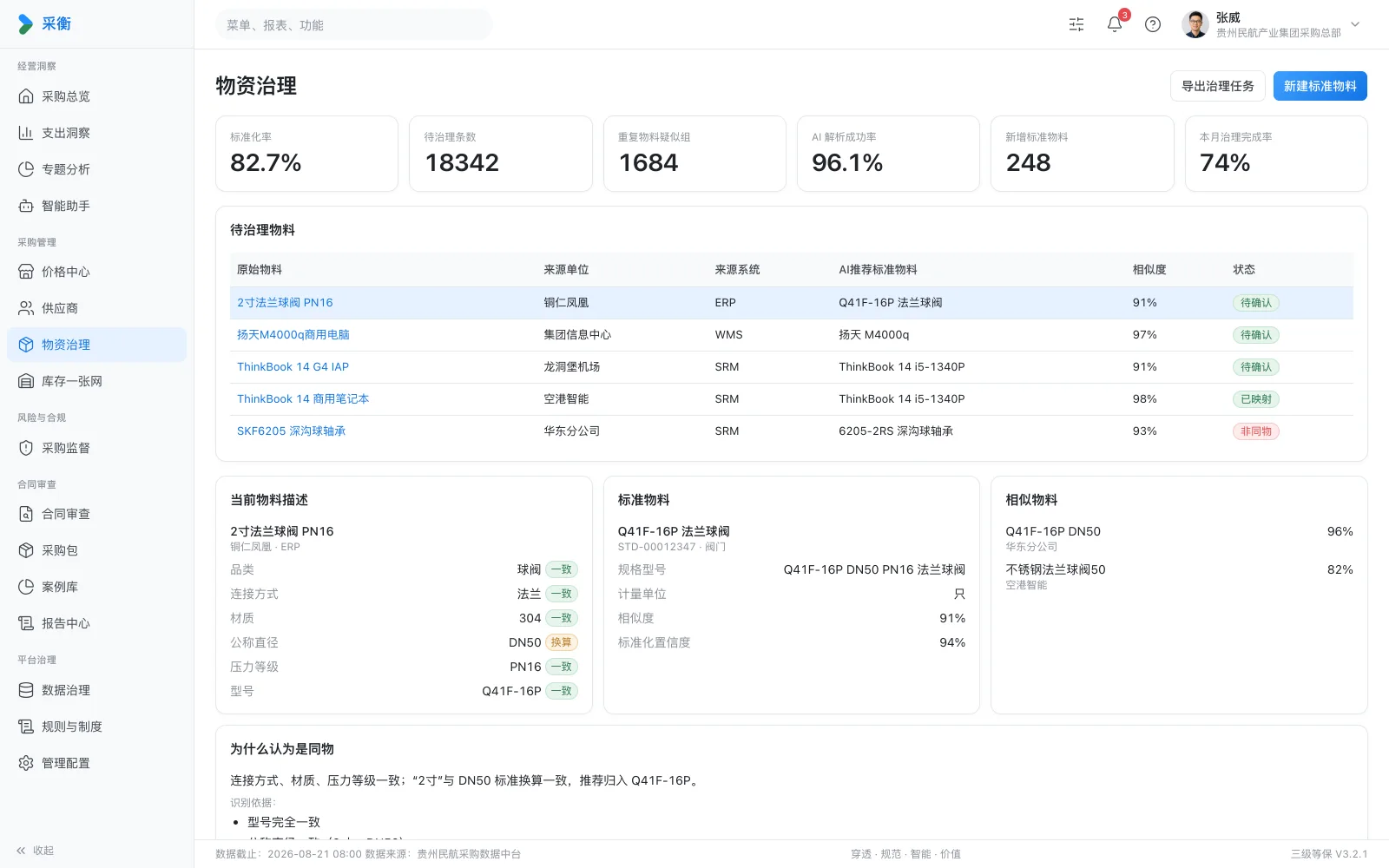Click 新建标准物料 button
This screenshot has width=1389, height=868.
point(1320,86)
